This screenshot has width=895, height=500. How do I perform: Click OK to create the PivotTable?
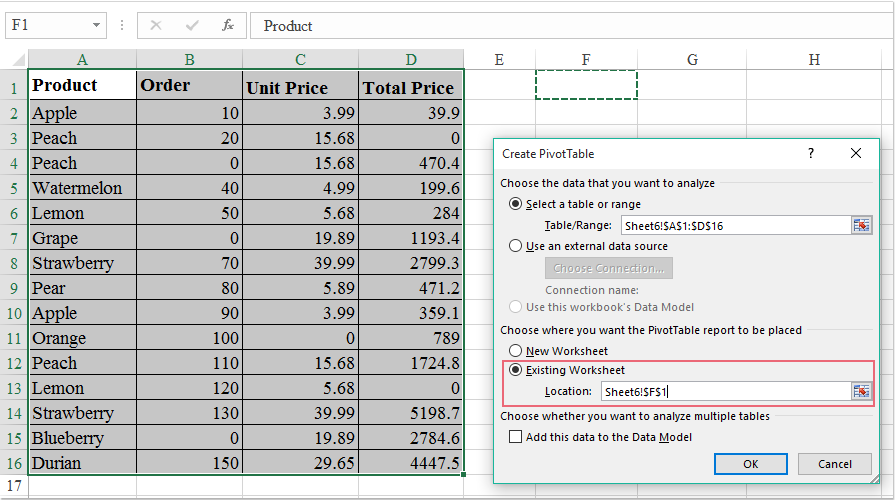tap(751, 464)
